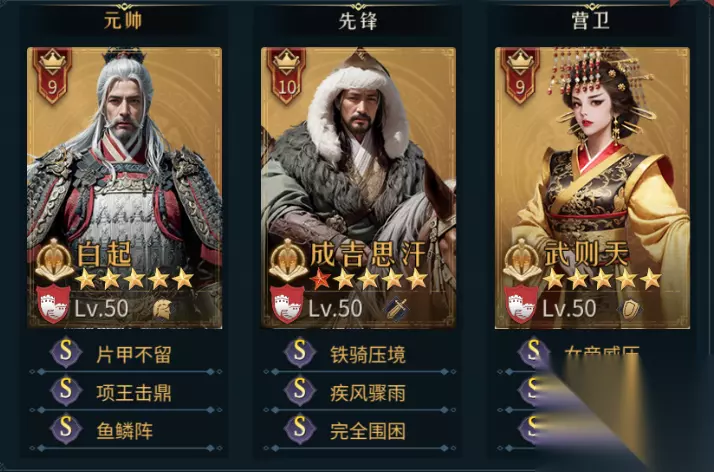
Task: Select the 先锋 position header
Action: tap(358, 21)
